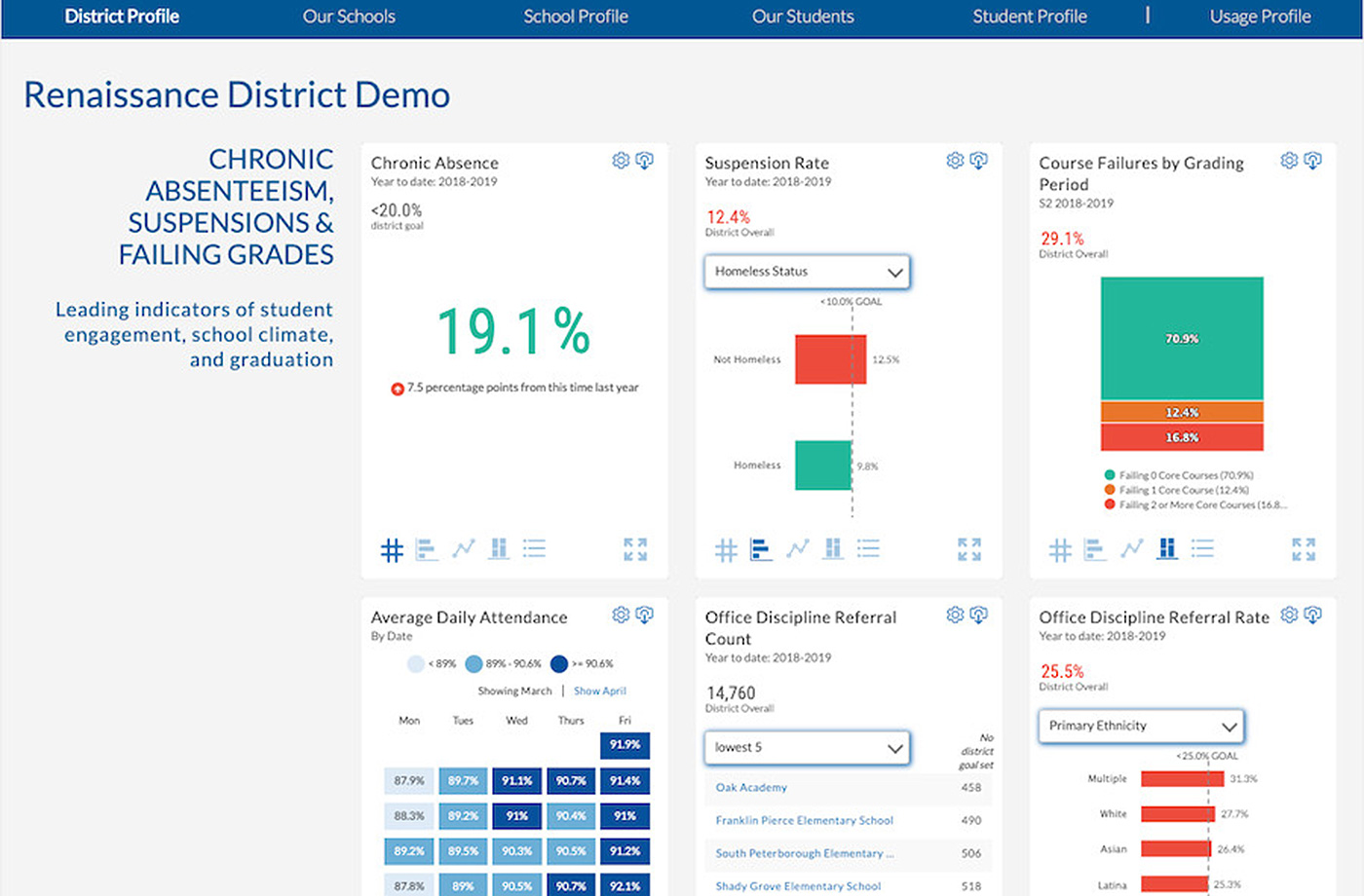Open the Our Schools tab
The width and height of the screenshot is (1364, 896).
pos(349,17)
